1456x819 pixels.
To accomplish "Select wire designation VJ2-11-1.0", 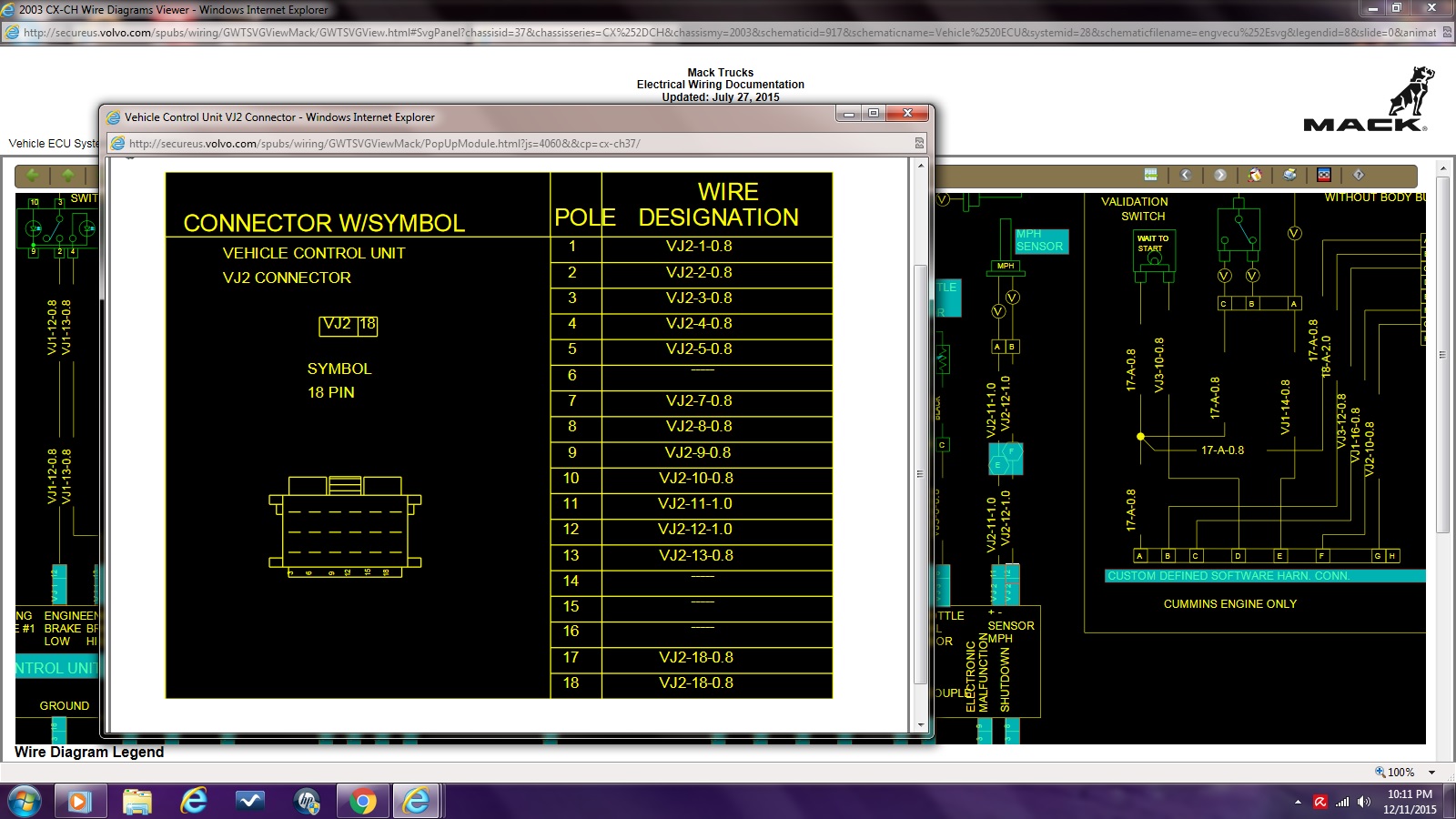I will point(695,504).
